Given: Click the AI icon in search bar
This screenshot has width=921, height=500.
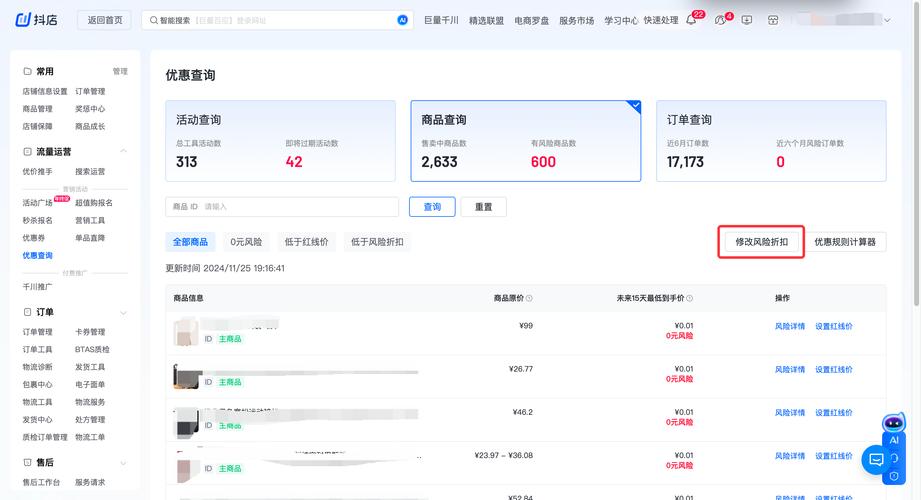Looking at the screenshot, I should (402, 20).
